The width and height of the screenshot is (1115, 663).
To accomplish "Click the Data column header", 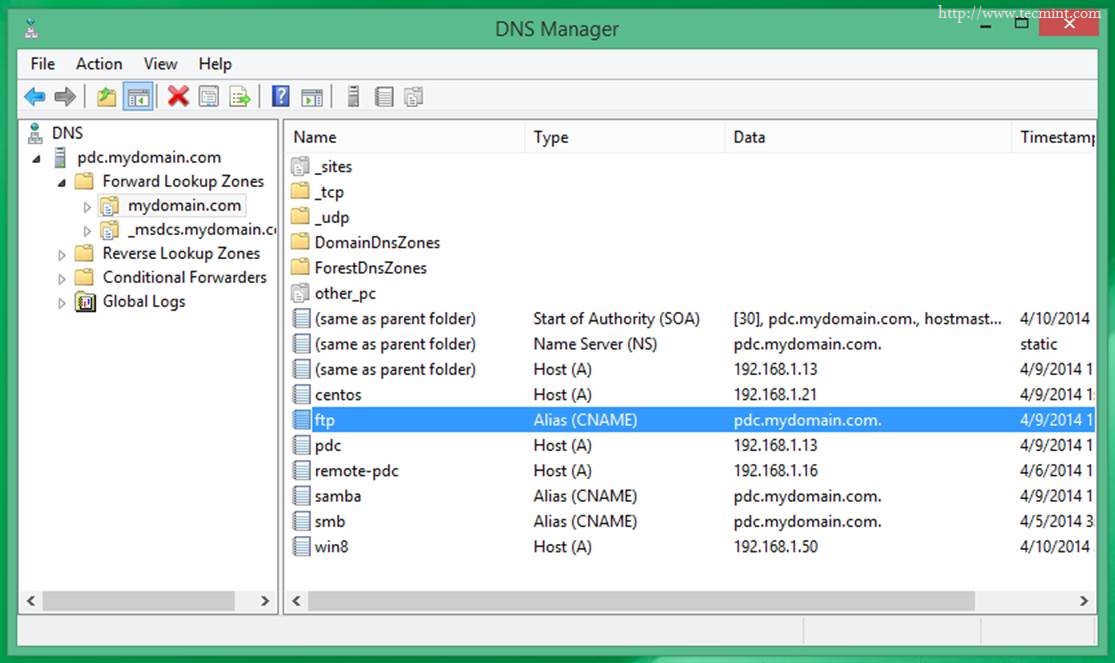I will click(749, 137).
